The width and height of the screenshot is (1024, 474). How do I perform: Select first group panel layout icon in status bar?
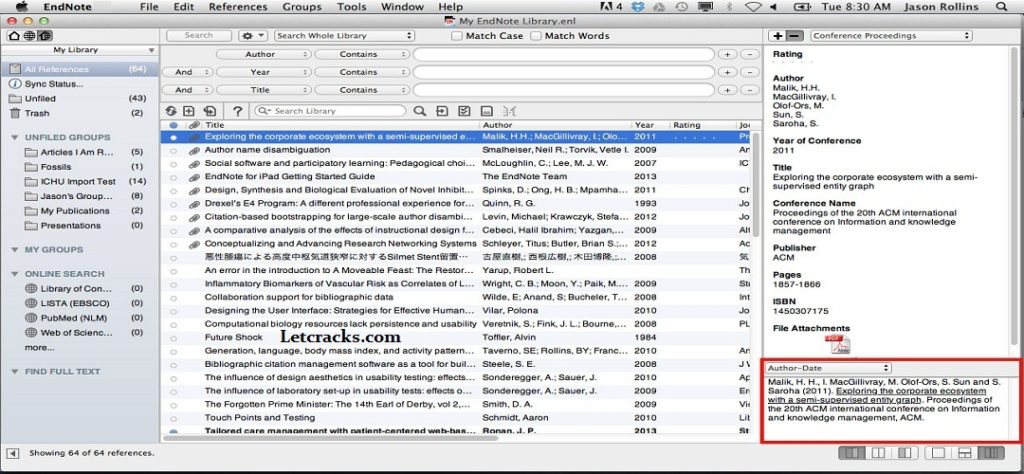coord(850,452)
